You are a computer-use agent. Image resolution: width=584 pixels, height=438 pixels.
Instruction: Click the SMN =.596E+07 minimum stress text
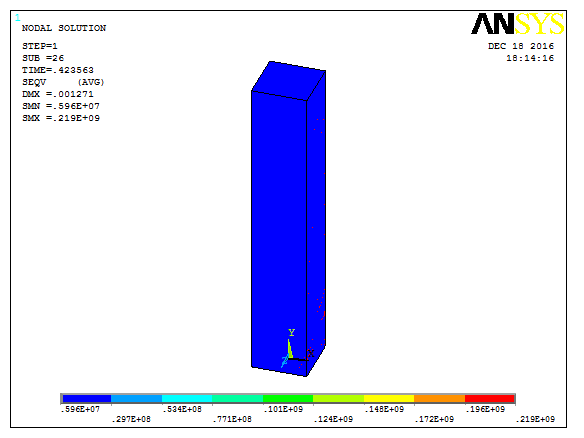click(61, 106)
